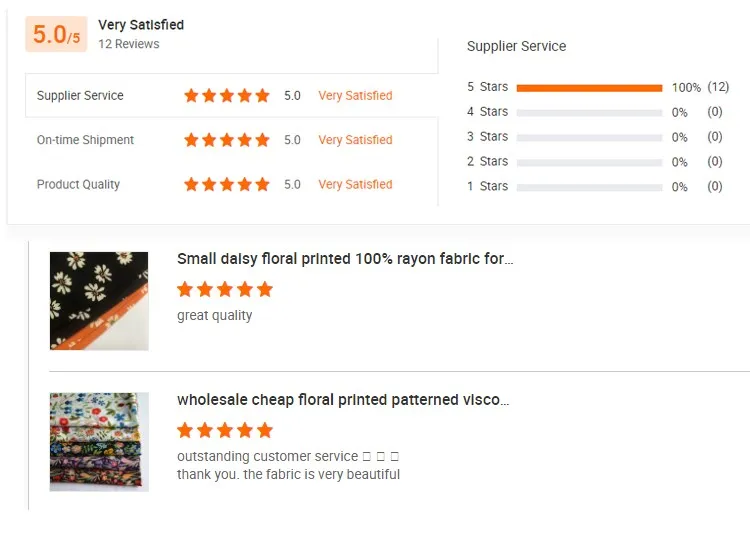Click the Product Quality star rating icons
This screenshot has height=537, width=750.
226,185
